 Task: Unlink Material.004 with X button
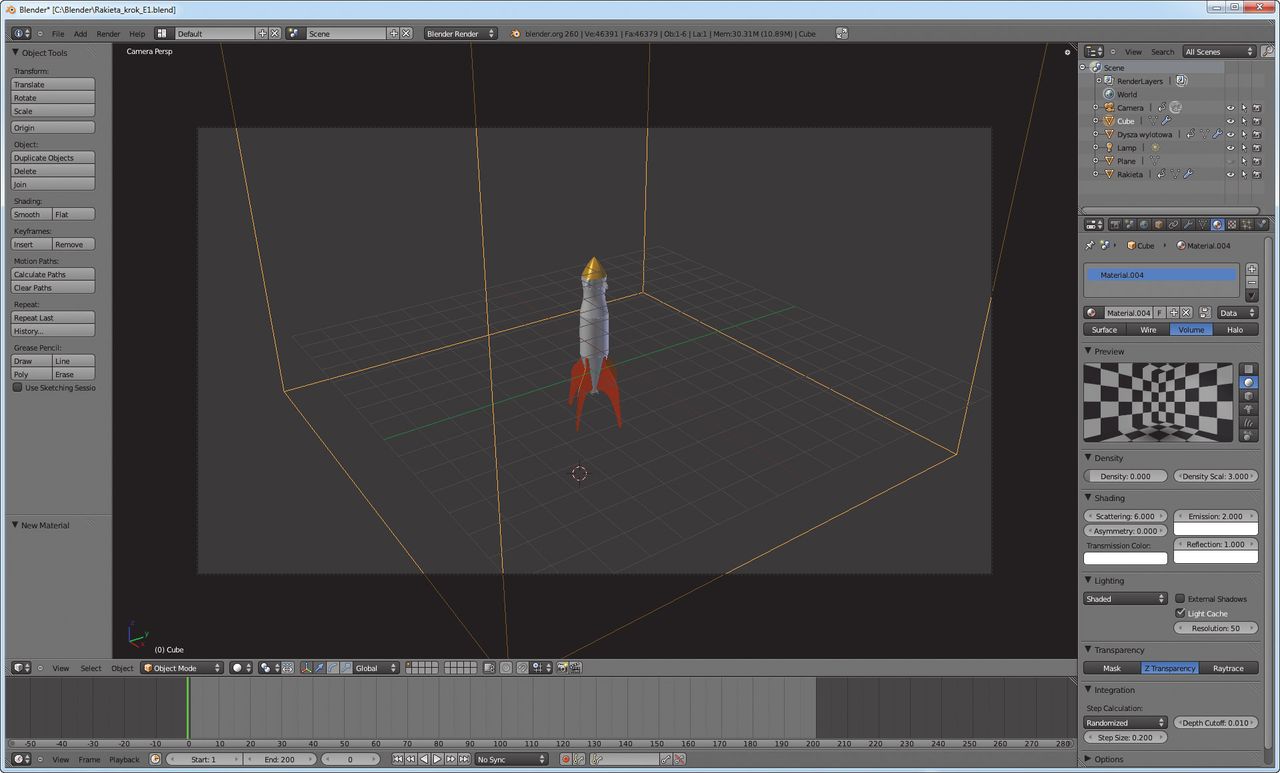coord(1186,313)
